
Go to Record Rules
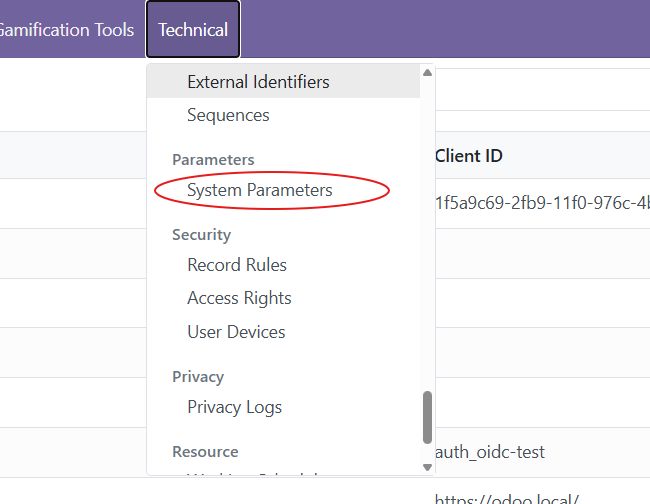point(237,265)
